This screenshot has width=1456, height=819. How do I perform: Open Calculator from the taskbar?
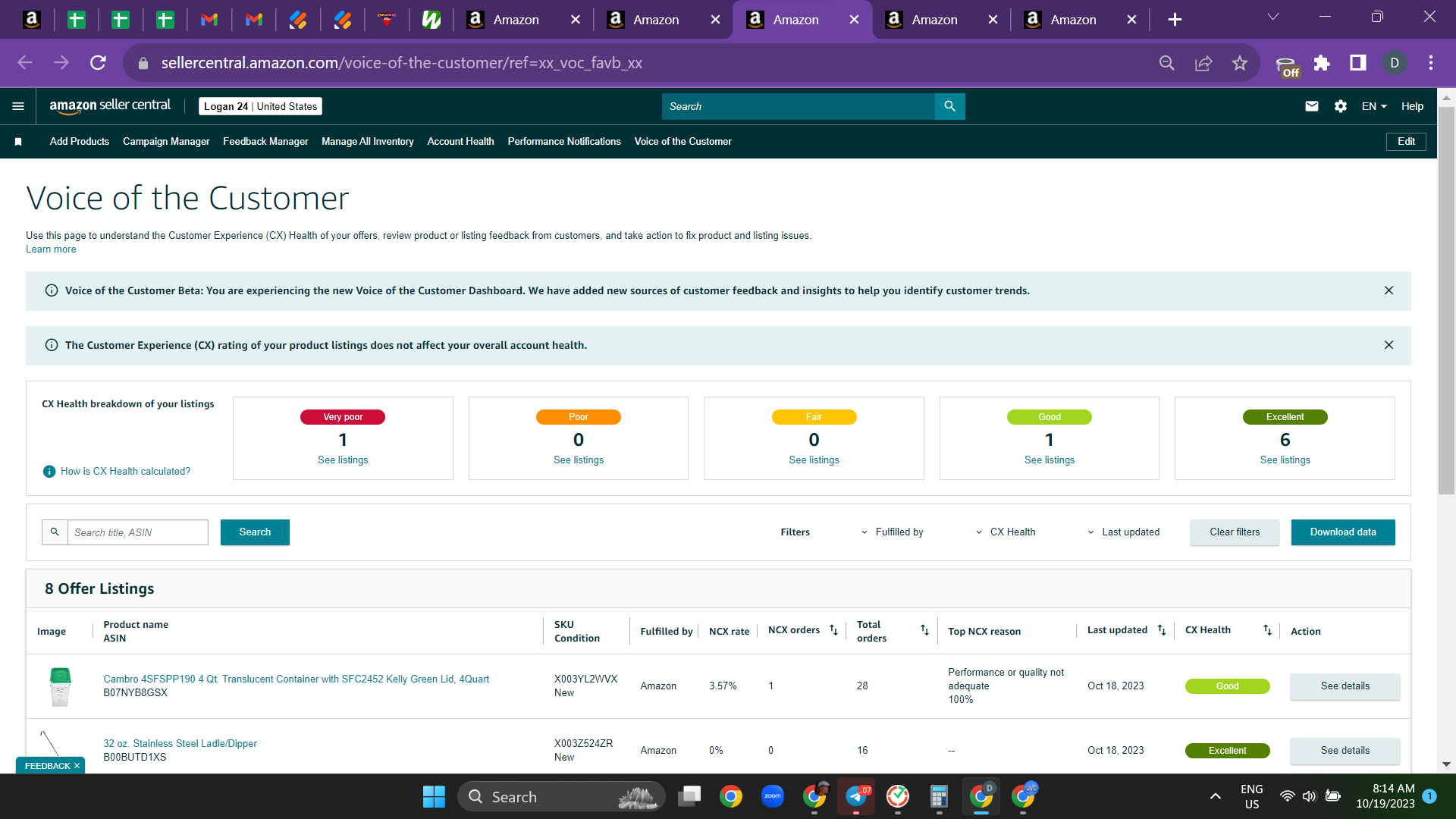point(939,796)
